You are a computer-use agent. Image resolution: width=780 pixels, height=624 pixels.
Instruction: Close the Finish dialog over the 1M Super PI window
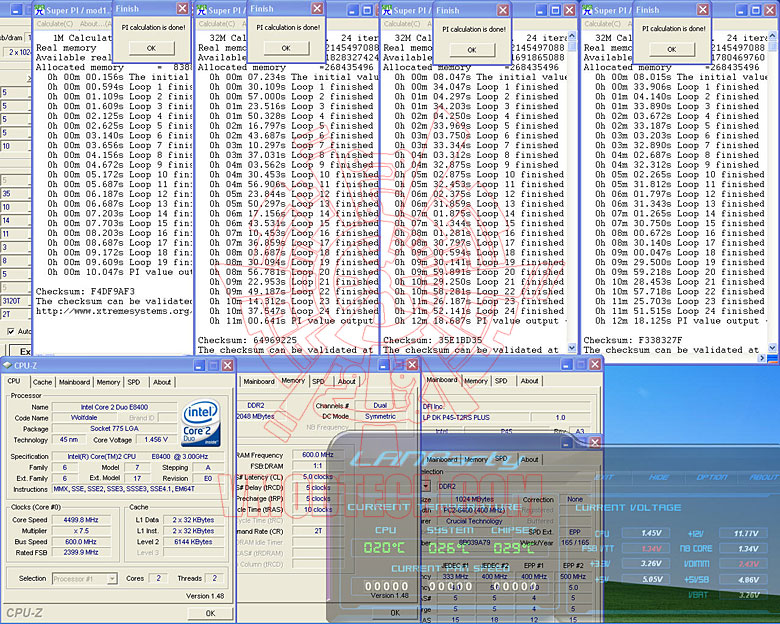pyautogui.click(x=183, y=8)
